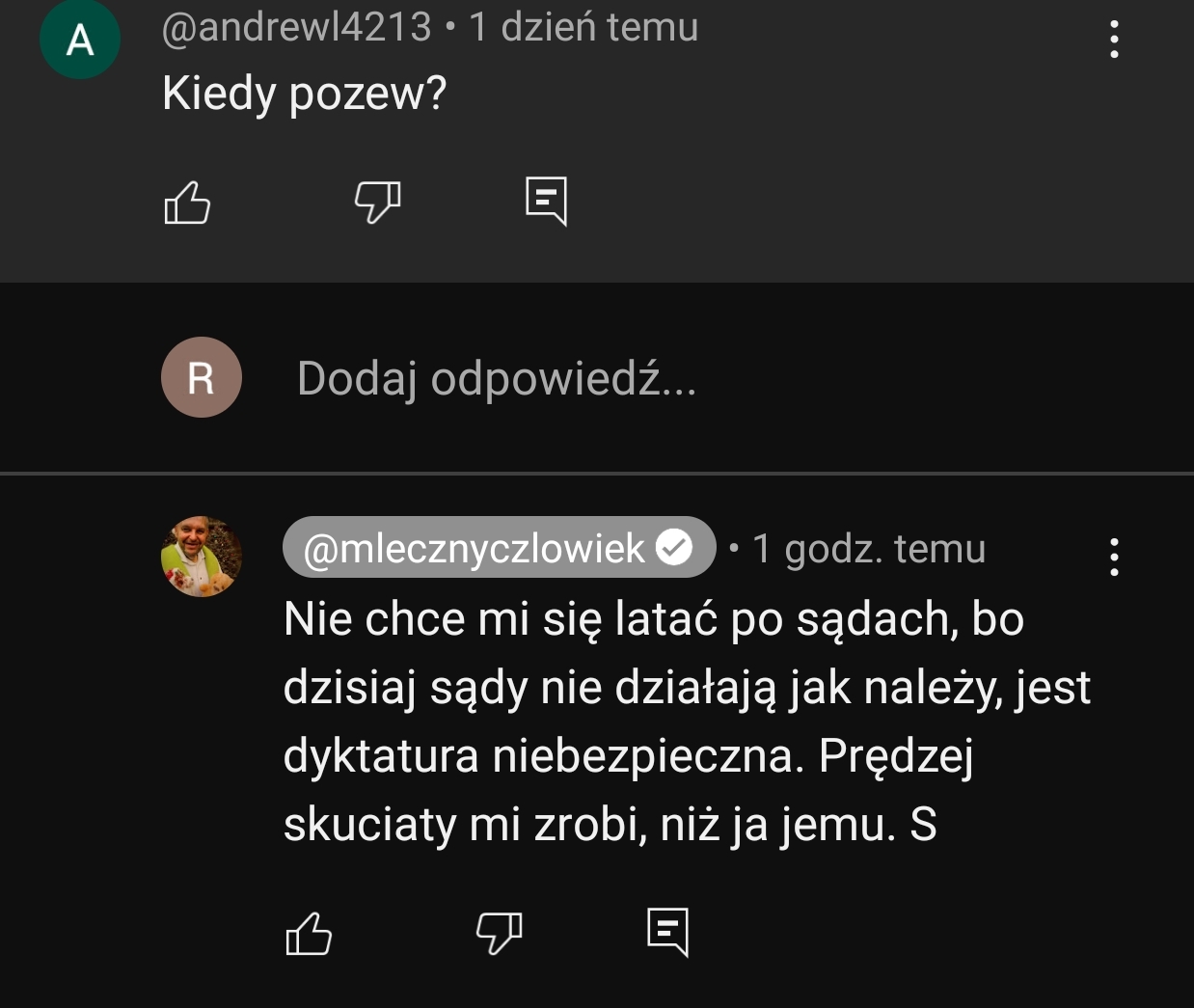Viewport: 1194px width, 1008px height.
Task: Click reply icon under andrewl4213's comment
Action: [x=546, y=201]
